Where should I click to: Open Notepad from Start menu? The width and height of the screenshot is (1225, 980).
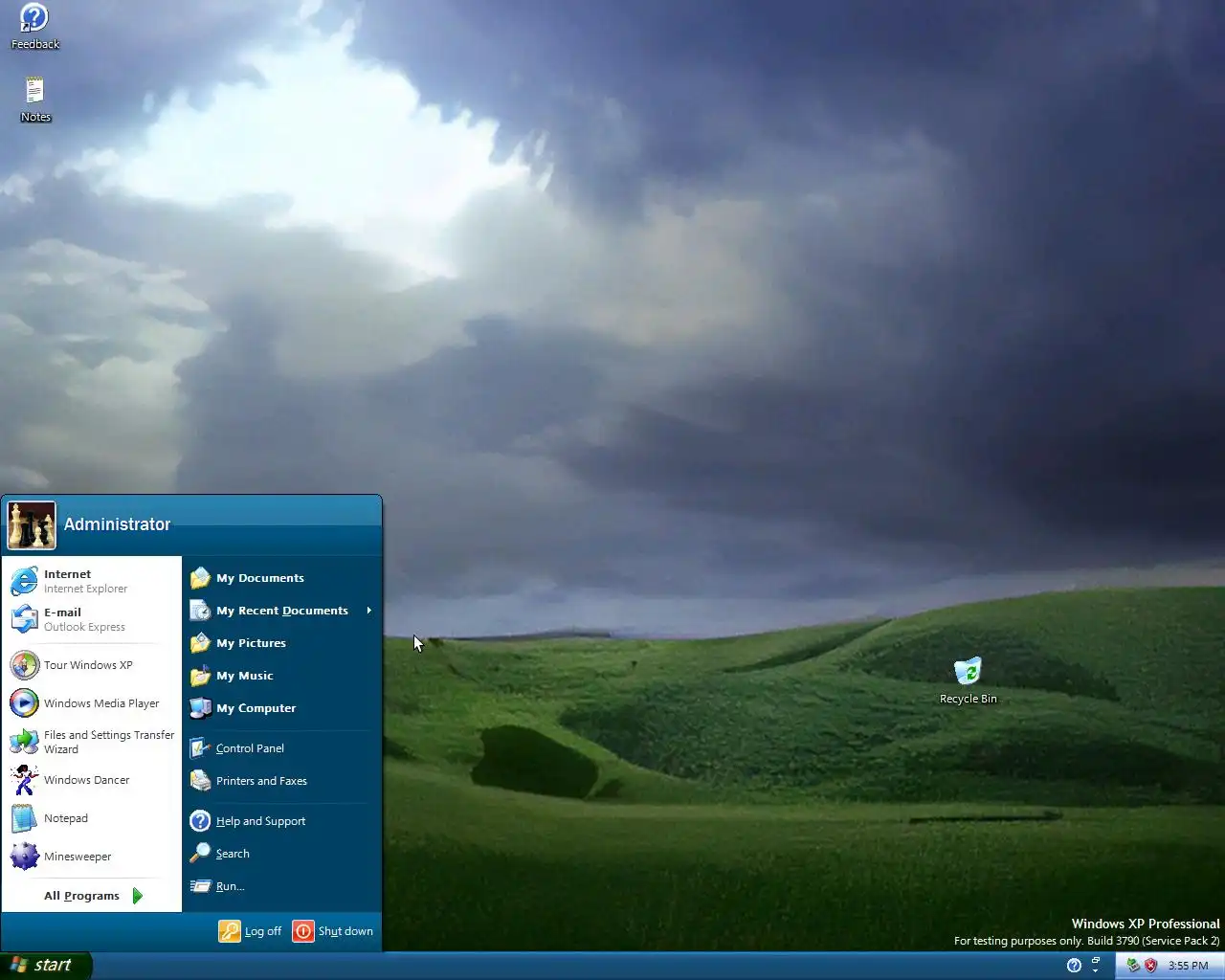[x=91, y=818]
